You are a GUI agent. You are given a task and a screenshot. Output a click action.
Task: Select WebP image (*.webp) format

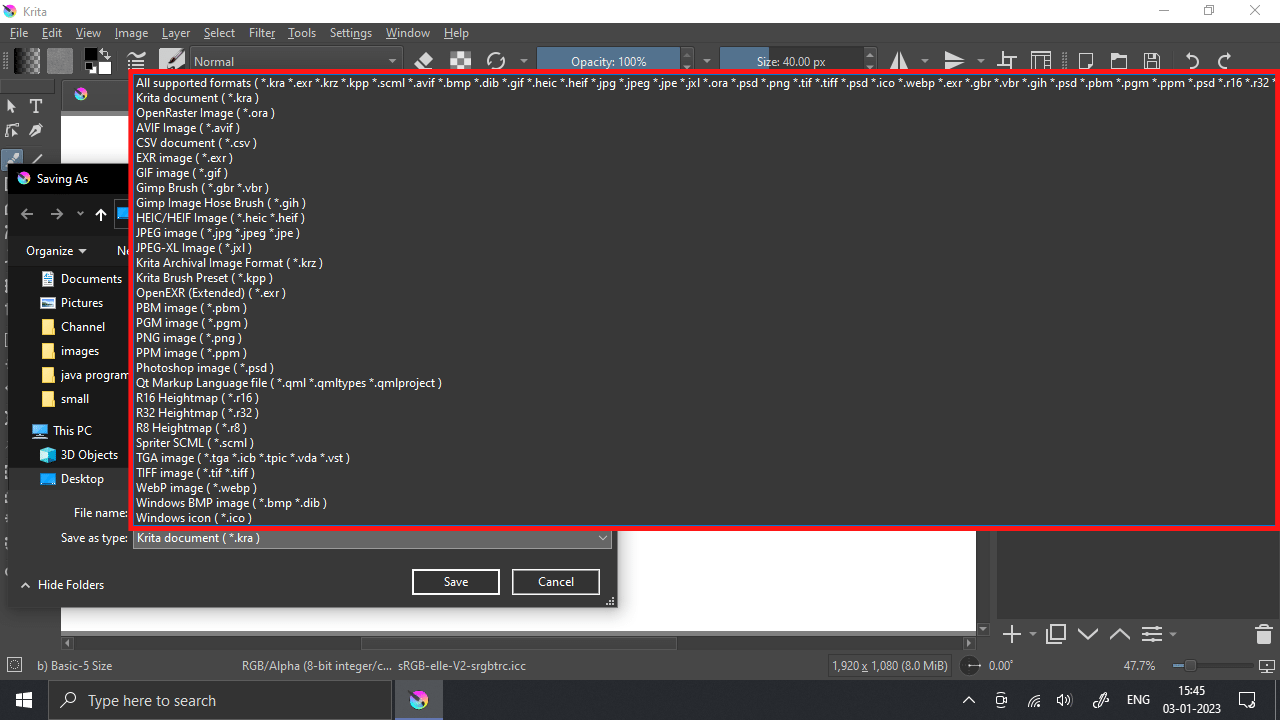[197, 488]
